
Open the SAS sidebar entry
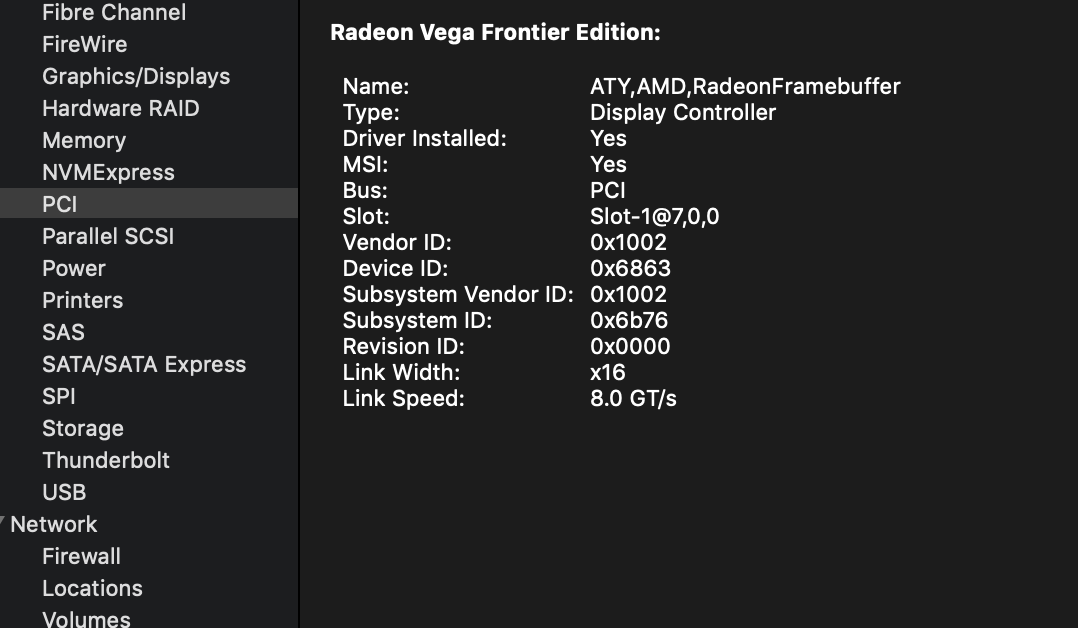coord(63,333)
